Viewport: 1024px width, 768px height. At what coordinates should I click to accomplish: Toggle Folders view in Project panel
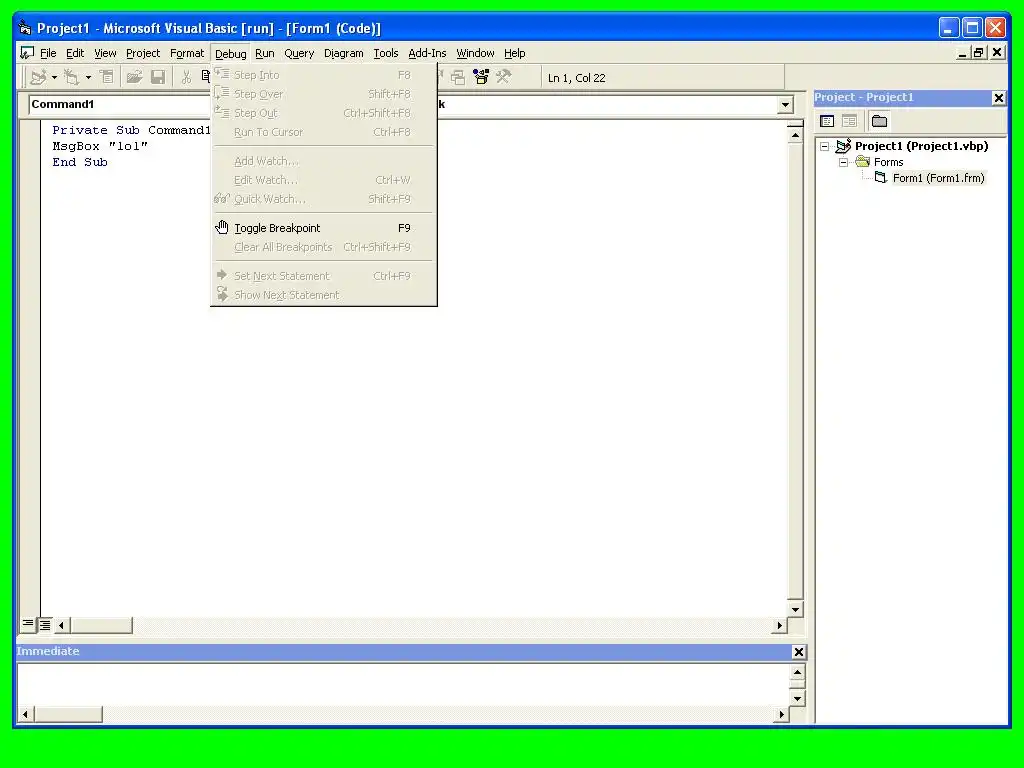coord(879,121)
